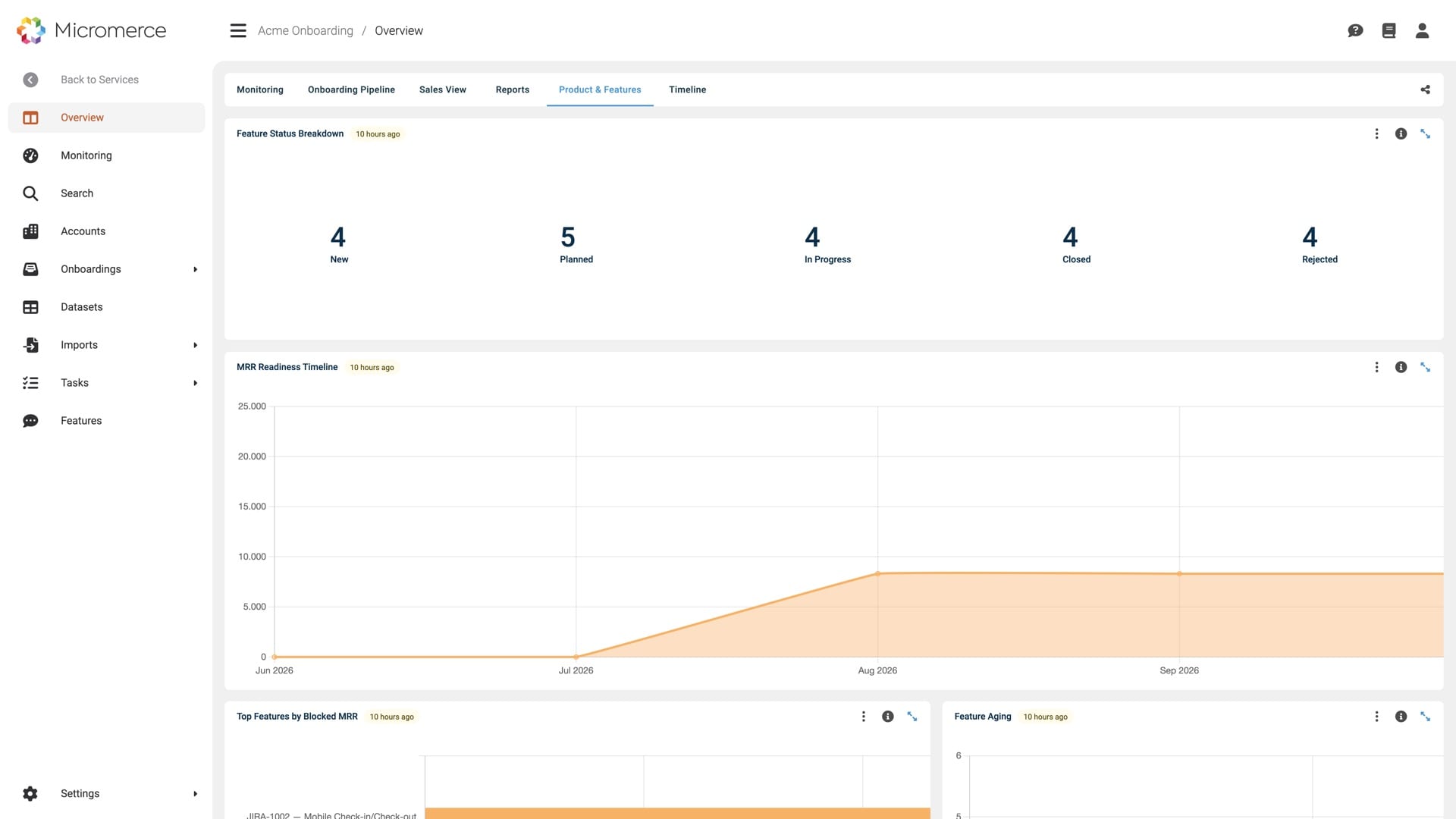Open the documentation book icon
Image resolution: width=1456 pixels, height=819 pixels.
[x=1389, y=30]
